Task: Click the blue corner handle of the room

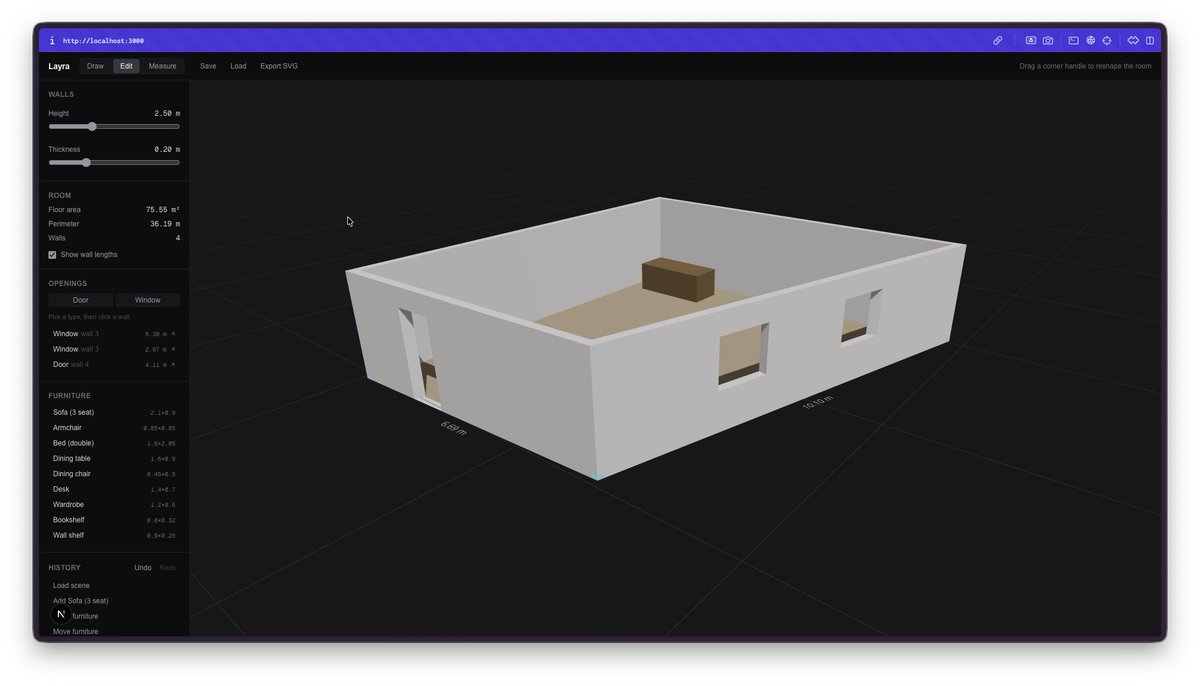Action: (x=598, y=477)
